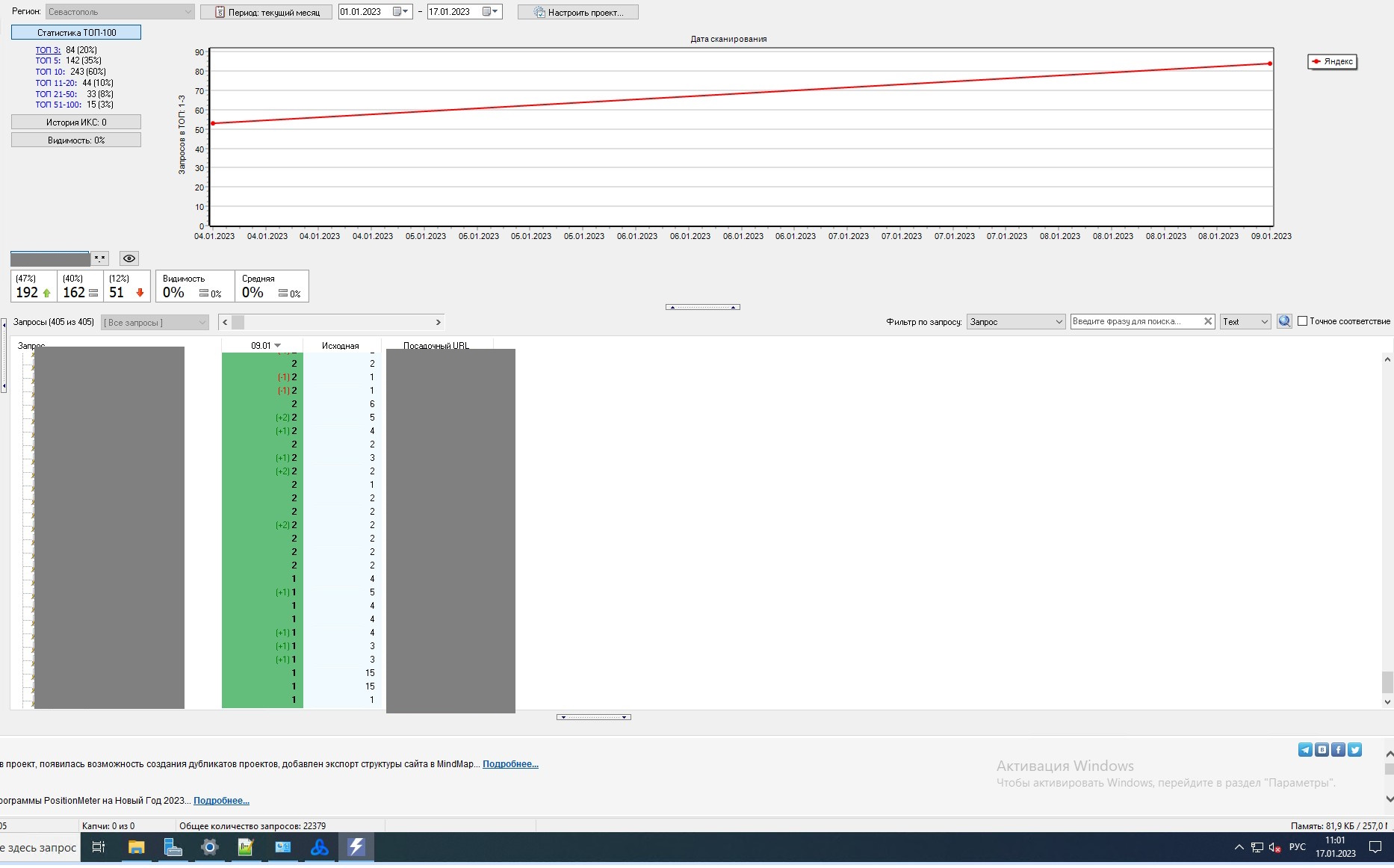The image size is (1394, 868).
Task: Open the blue trefoil taskbar app
Action: (319, 847)
